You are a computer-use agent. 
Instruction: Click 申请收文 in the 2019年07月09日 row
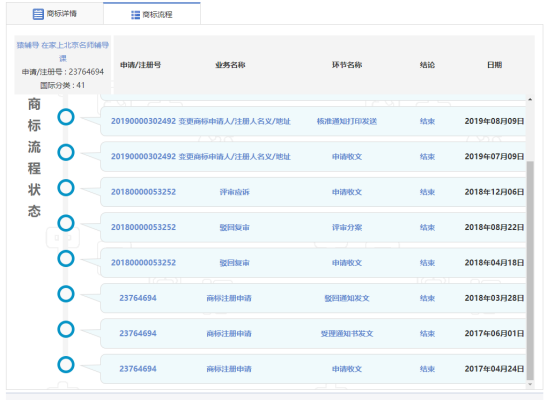click(347, 157)
